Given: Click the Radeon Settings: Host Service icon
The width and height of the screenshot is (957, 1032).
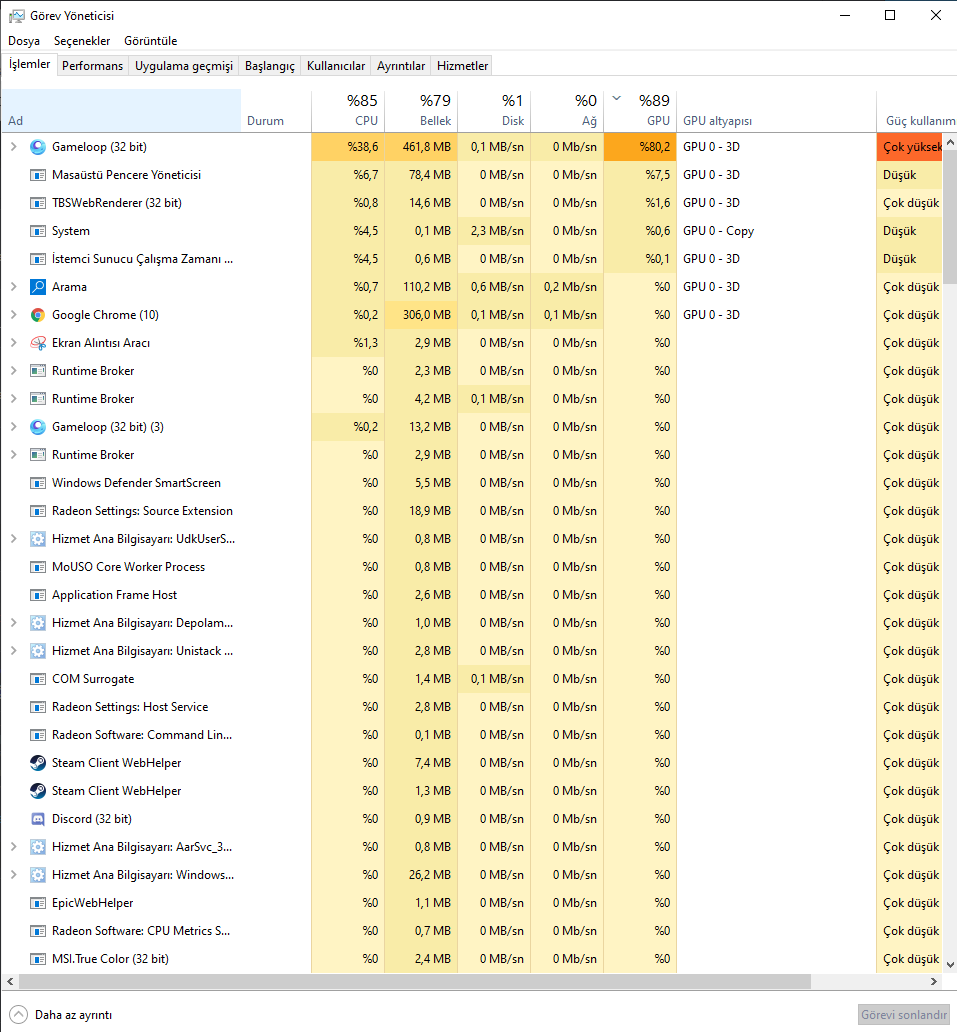Looking at the screenshot, I should (x=38, y=707).
